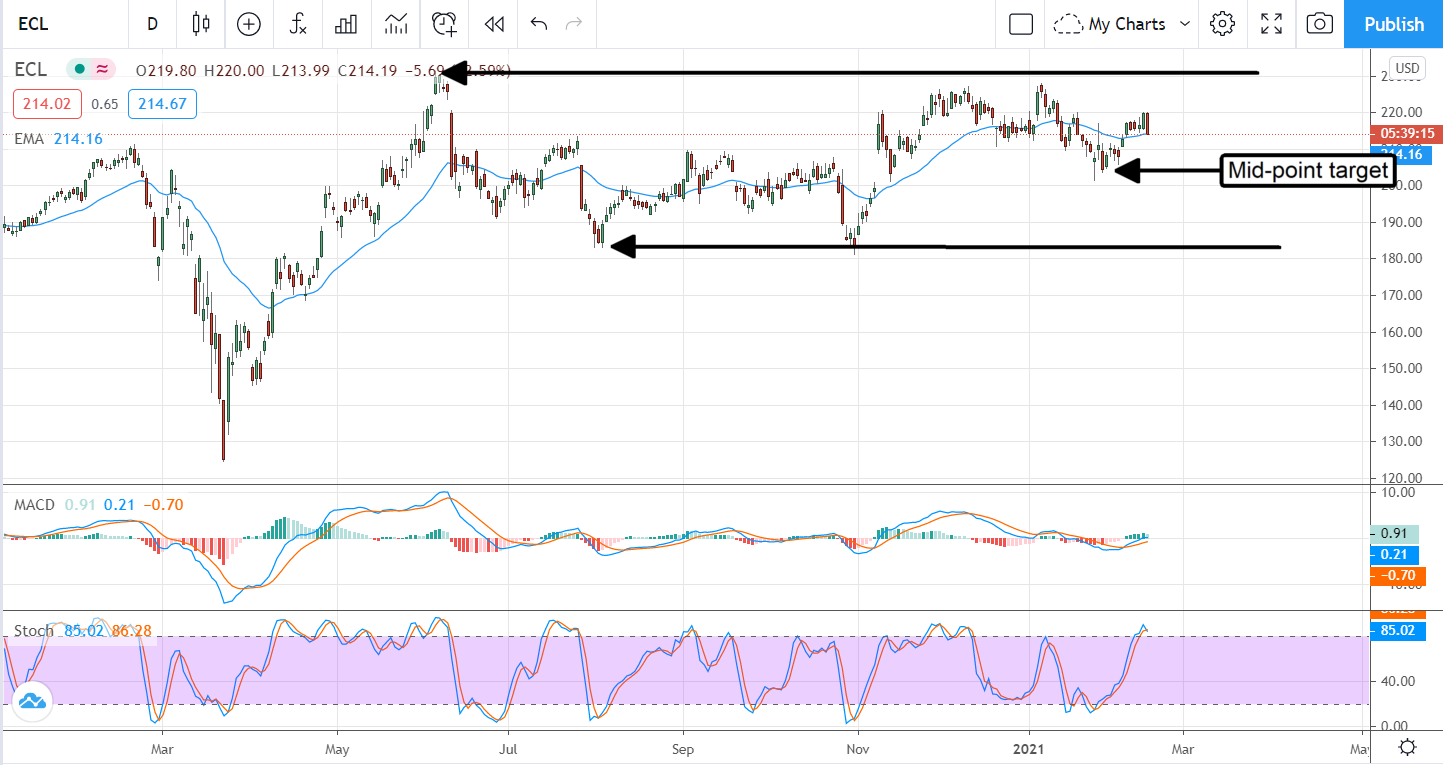Open chart settings with the gear icon
Screen dimensions: 1443x765
[x=1222, y=24]
